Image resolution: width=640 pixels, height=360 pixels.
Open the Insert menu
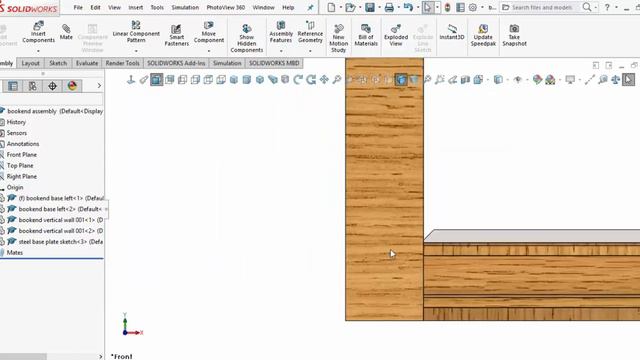(136, 7)
